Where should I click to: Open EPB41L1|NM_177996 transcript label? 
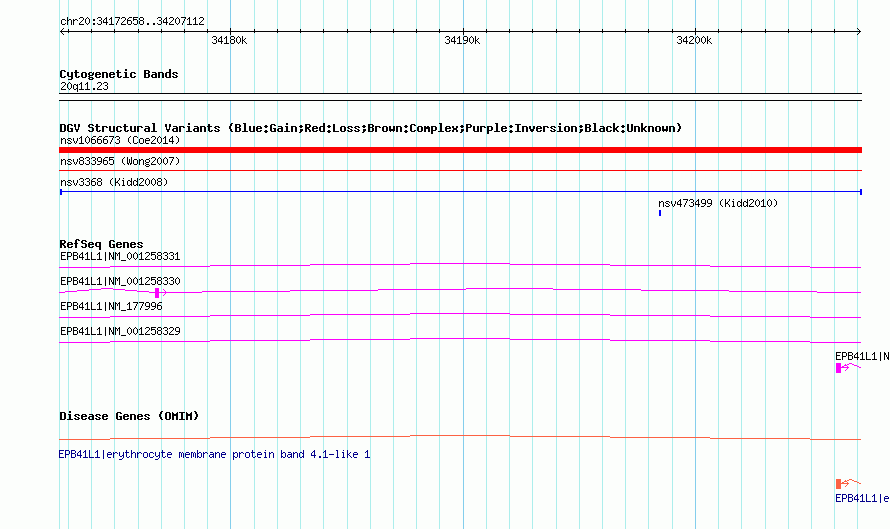[111, 307]
